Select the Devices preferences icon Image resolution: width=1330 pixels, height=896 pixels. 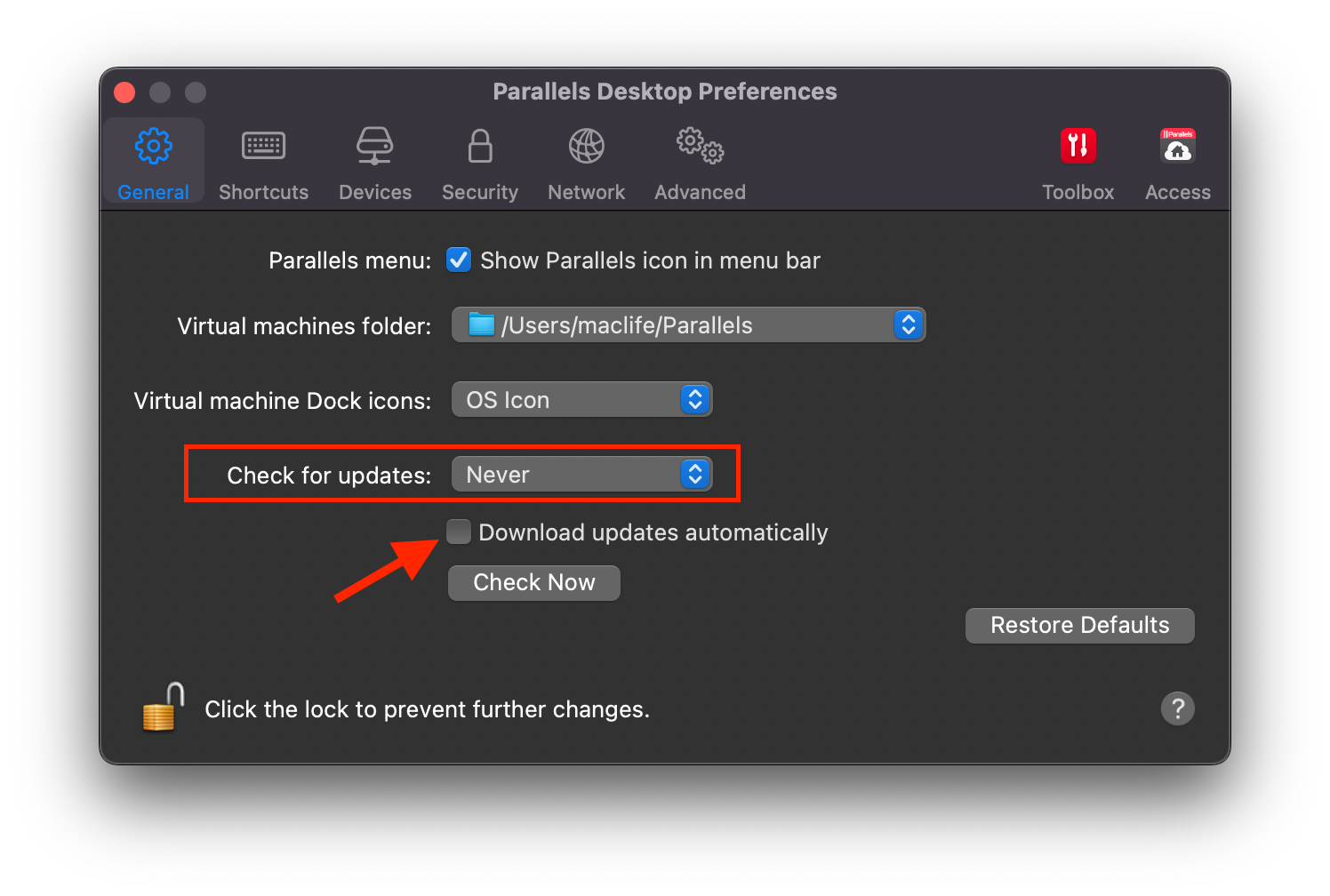[374, 160]
